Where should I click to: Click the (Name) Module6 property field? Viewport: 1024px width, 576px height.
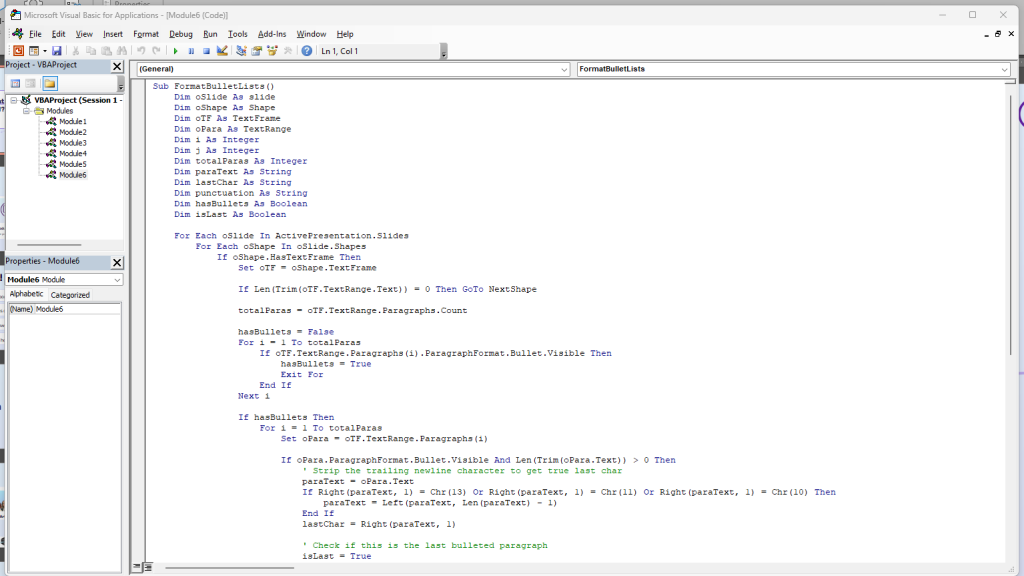(64, 309)
